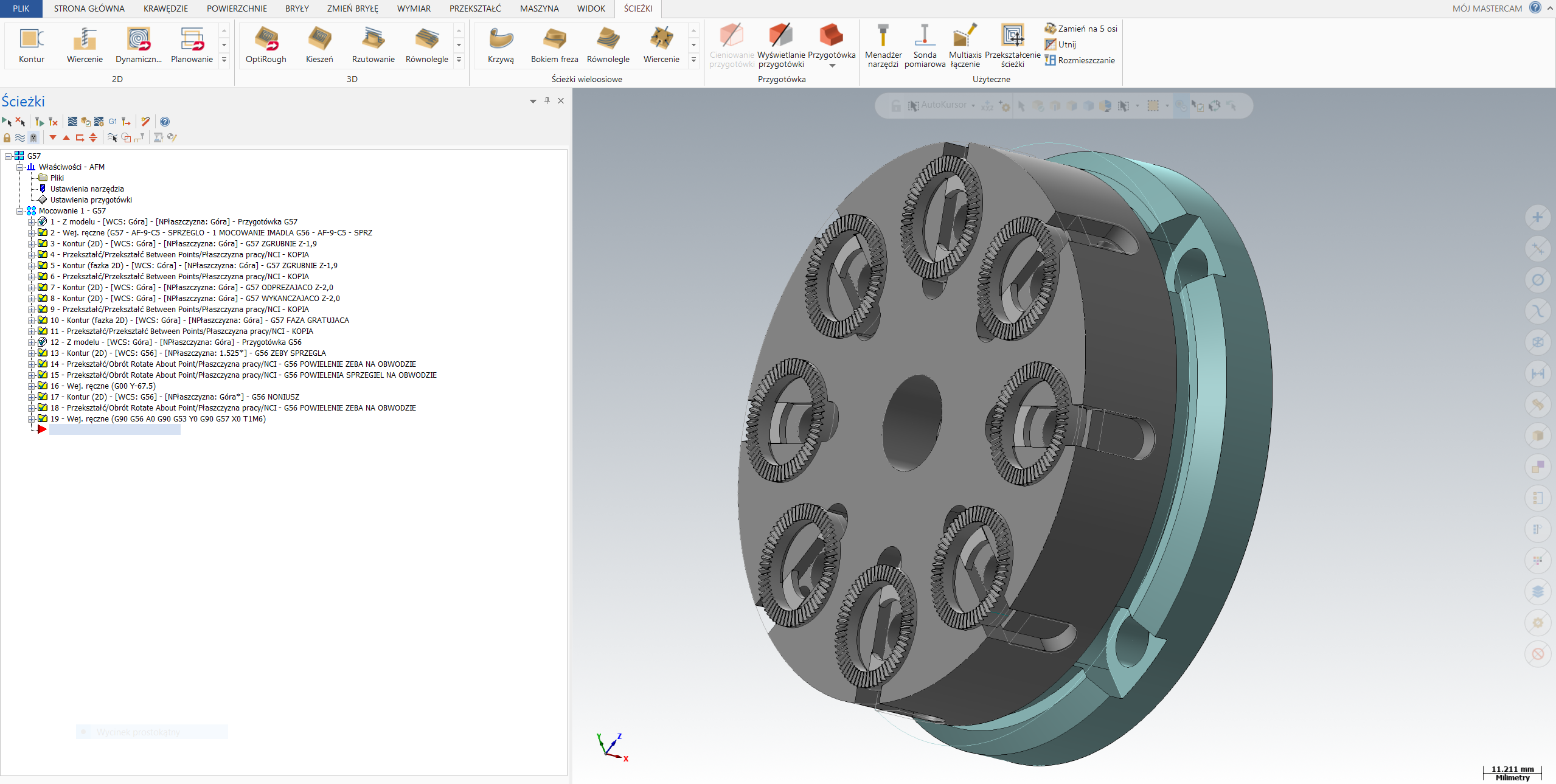The image size is (1556, 784).
Task: Open the BRYŁY ribbon tab
Action: [x=297, y=9]
